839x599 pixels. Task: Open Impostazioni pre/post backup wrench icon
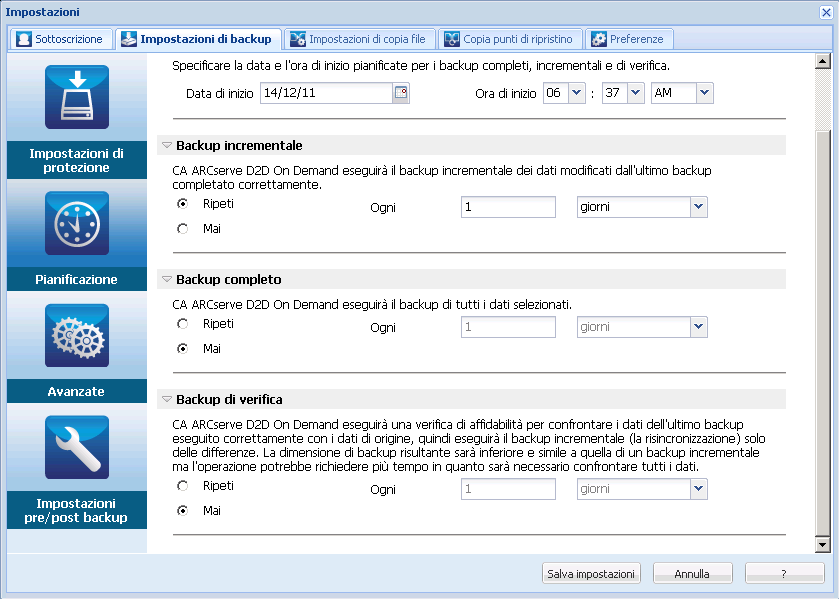pos(77,448)
